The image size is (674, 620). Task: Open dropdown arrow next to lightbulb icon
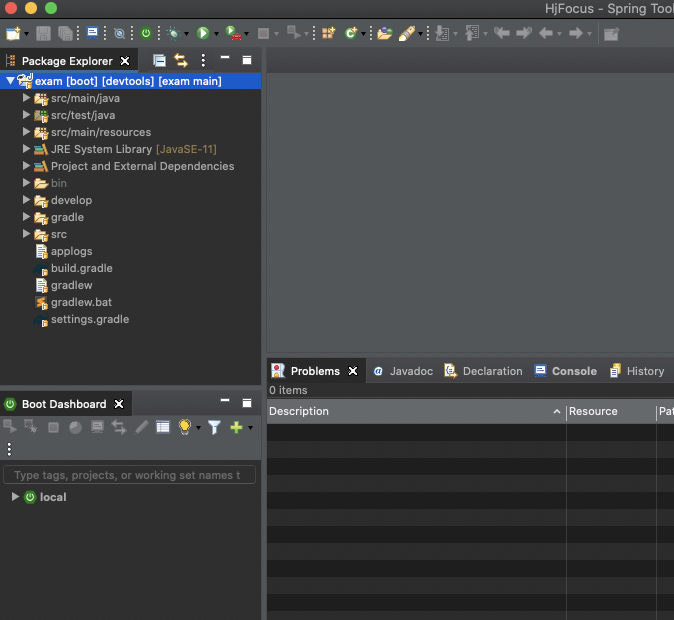pos(198,428)
